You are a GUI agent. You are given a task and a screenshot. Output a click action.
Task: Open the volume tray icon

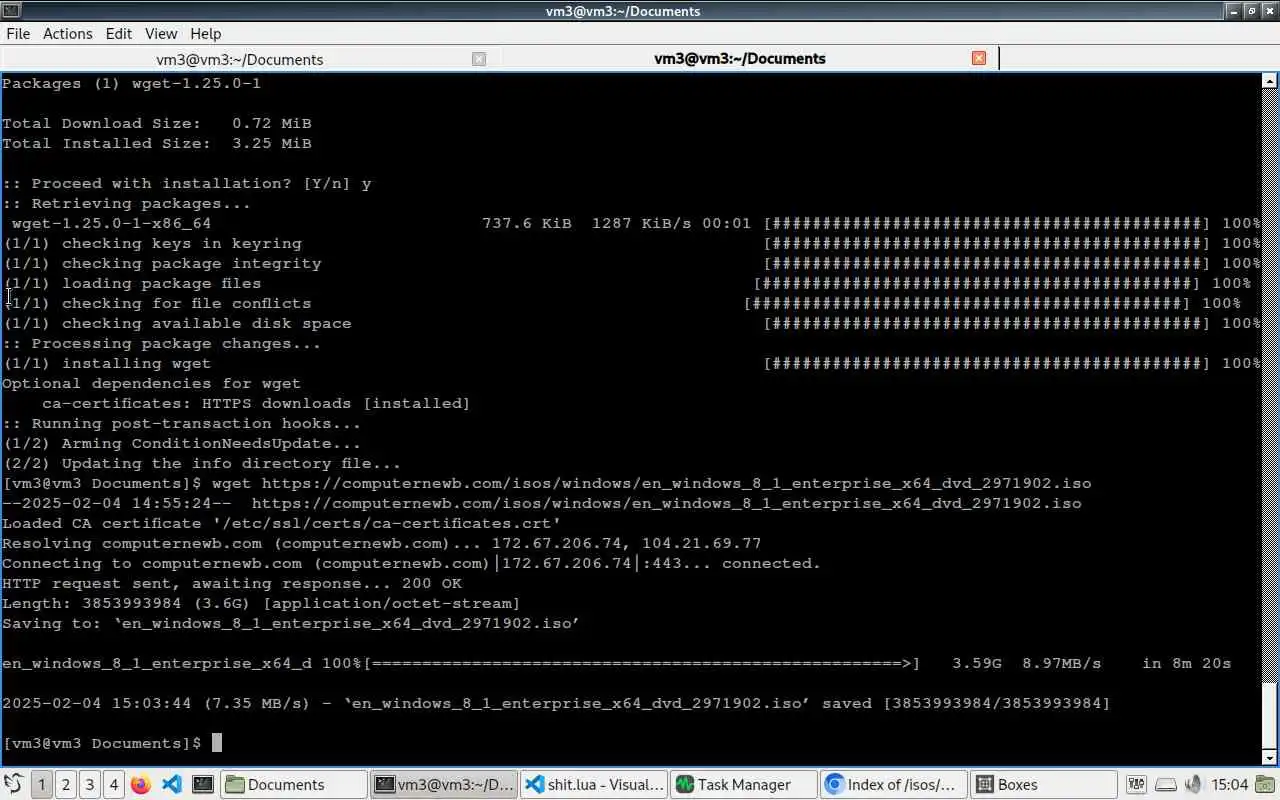pos(1193,784)
